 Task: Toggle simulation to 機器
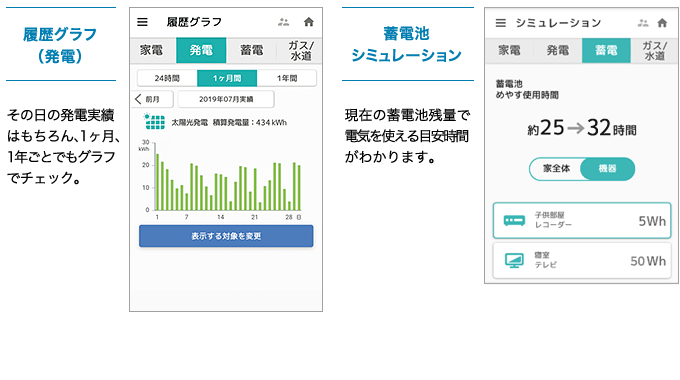point(607,169)
